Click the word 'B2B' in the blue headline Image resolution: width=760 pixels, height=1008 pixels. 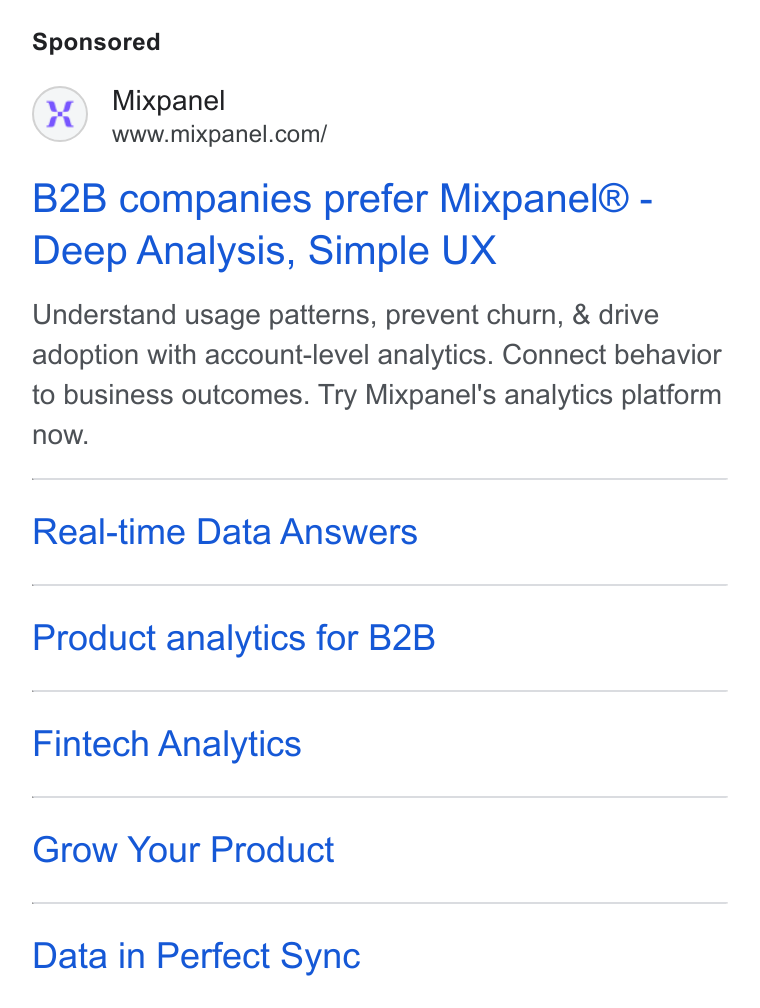[69, 198]
